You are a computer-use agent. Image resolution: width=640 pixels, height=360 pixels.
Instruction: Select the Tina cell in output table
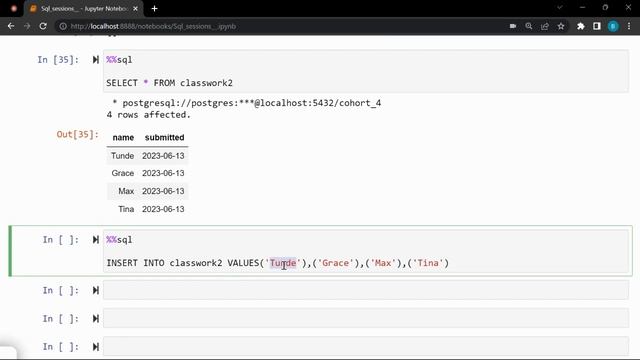click(x=126, y=209)
